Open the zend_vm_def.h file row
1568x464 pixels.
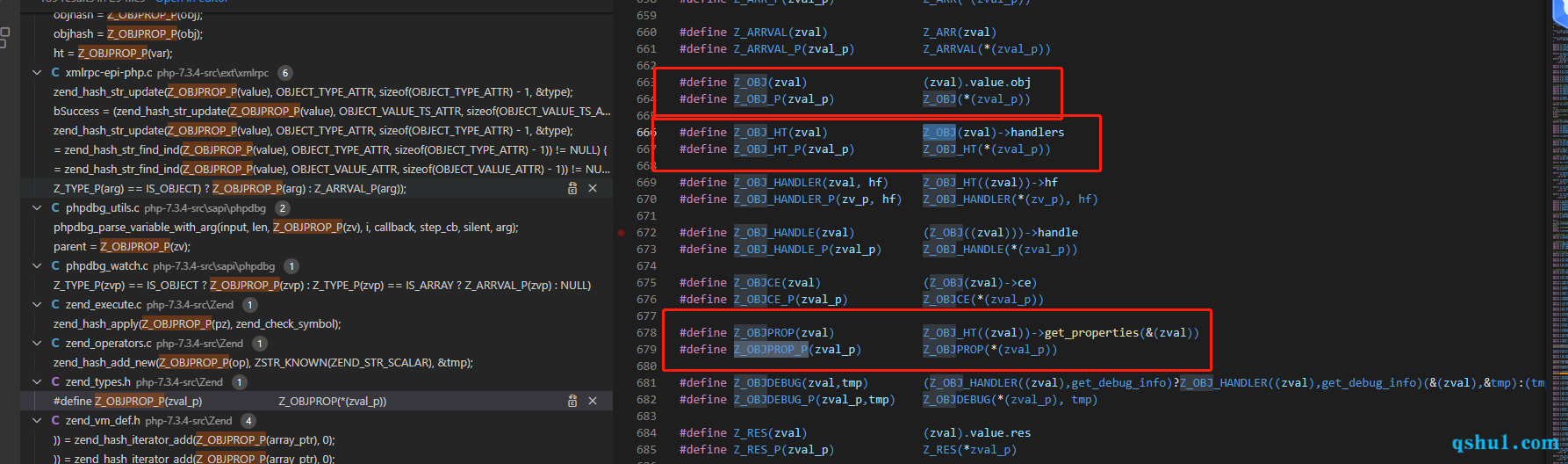tap(316, 421)
